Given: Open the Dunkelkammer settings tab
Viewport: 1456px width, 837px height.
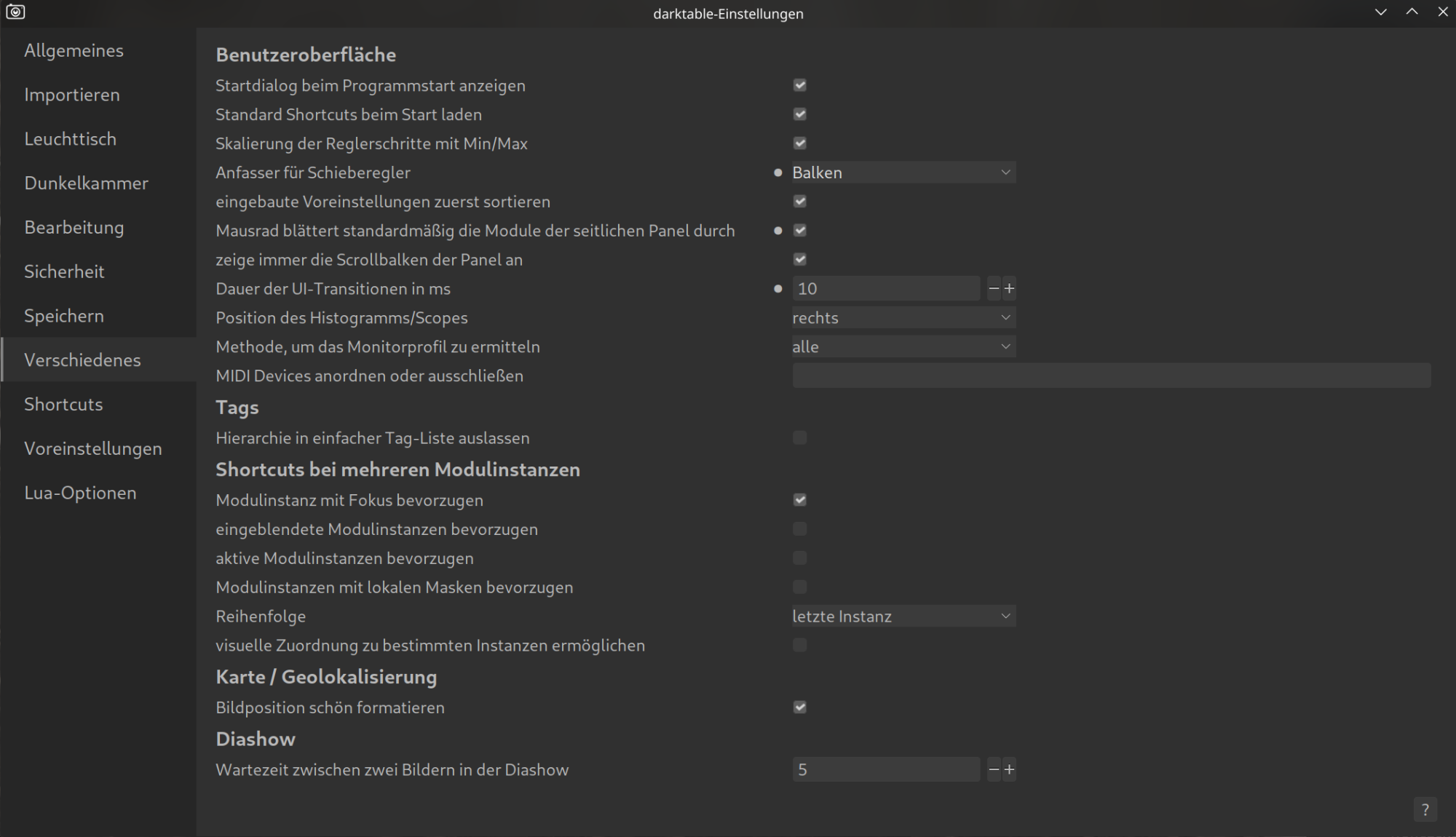Looking at the screenshot, I should point(86,183).
